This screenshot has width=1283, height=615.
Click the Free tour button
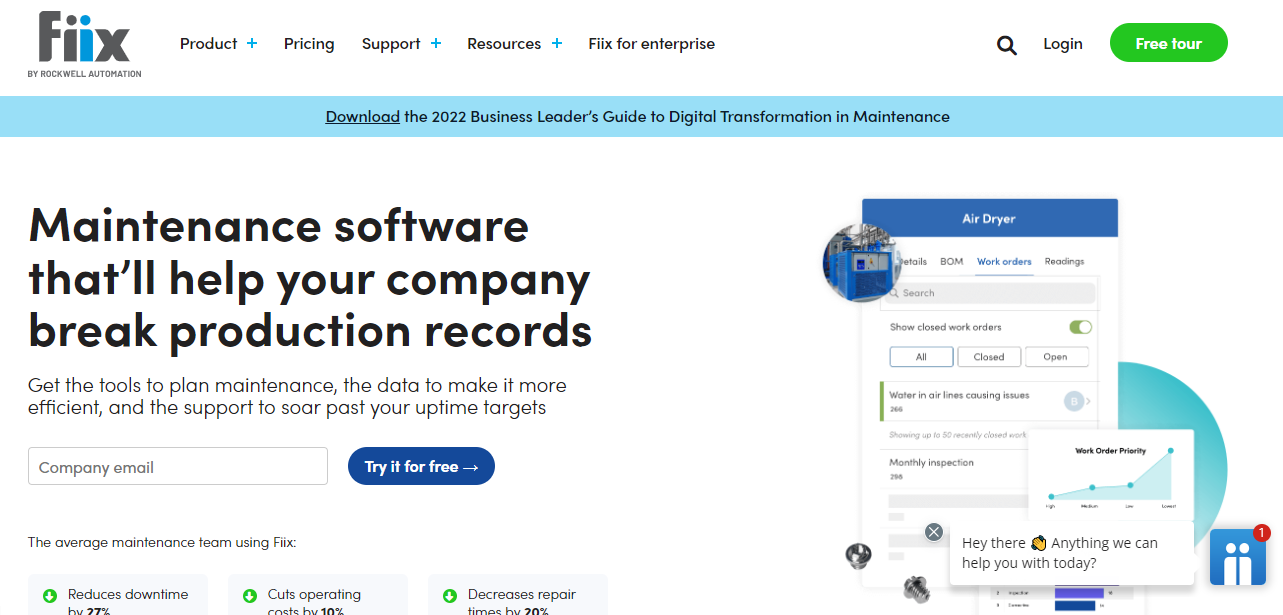(1168, 44)
